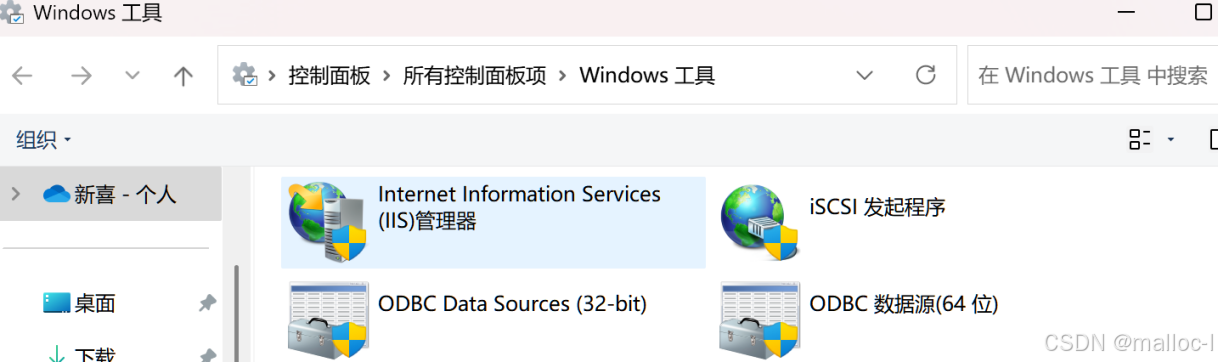The width and height of the screenshot is (1218, 362).
Task: Open the iSCSI 发起程序 globe icon
Action: (x=762, y=221)
